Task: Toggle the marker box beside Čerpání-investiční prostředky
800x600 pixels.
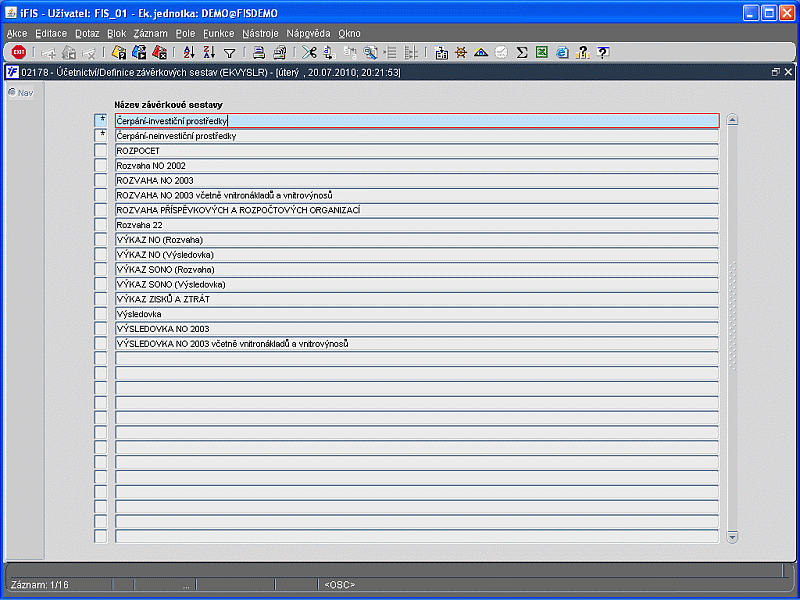Action: (x=101, y=120)
